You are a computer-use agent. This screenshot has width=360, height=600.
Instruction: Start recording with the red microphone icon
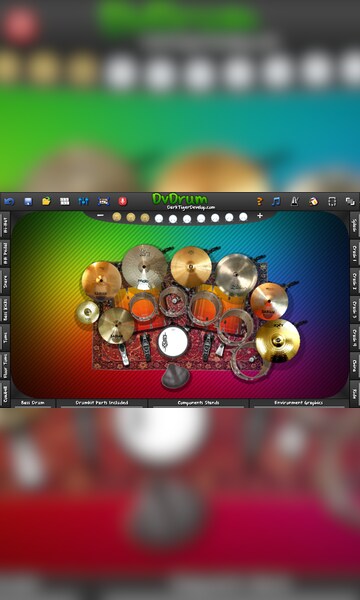tap(122, 201)
